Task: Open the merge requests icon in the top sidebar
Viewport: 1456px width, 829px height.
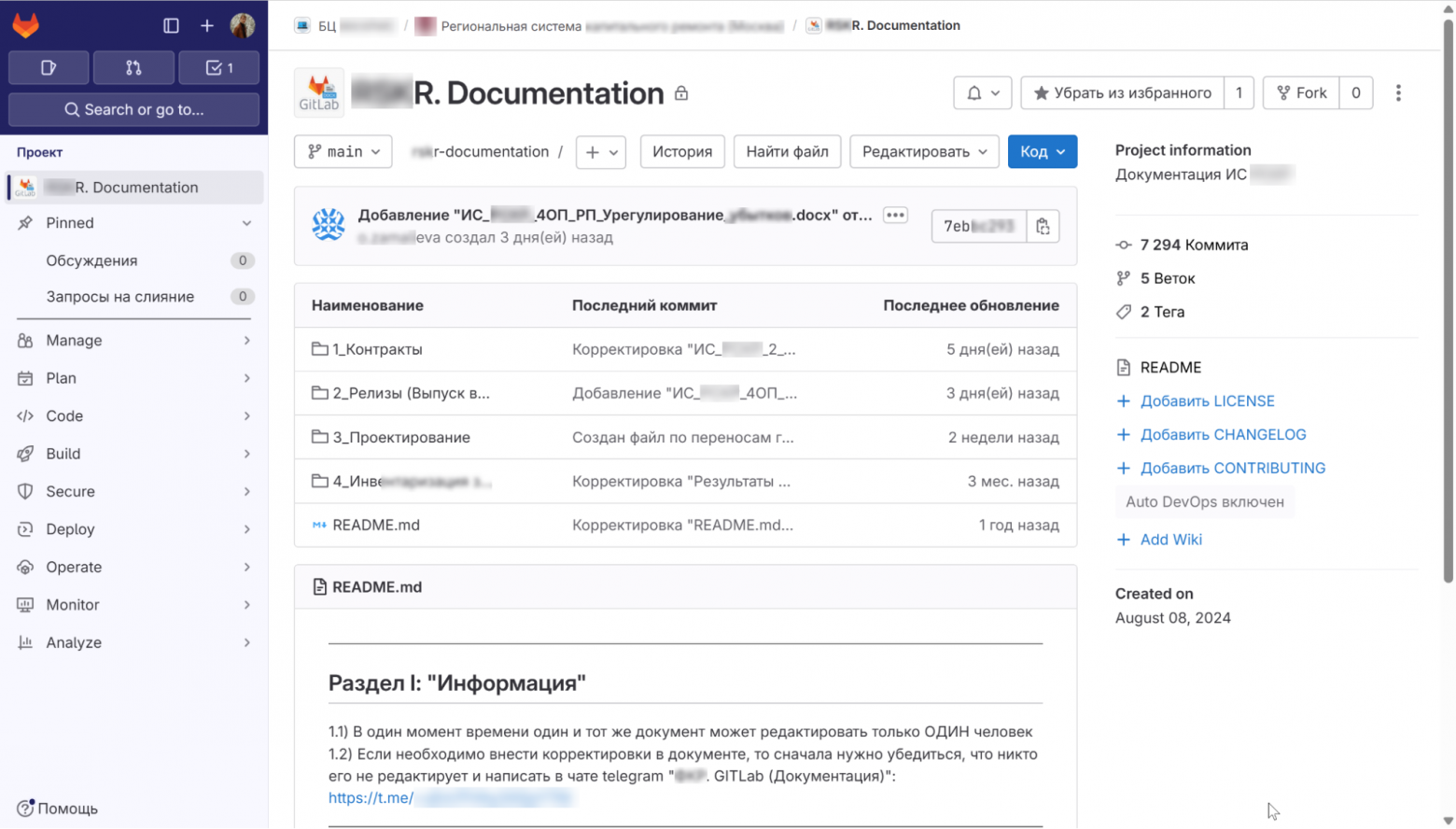Action: click(x=133, y=67)
